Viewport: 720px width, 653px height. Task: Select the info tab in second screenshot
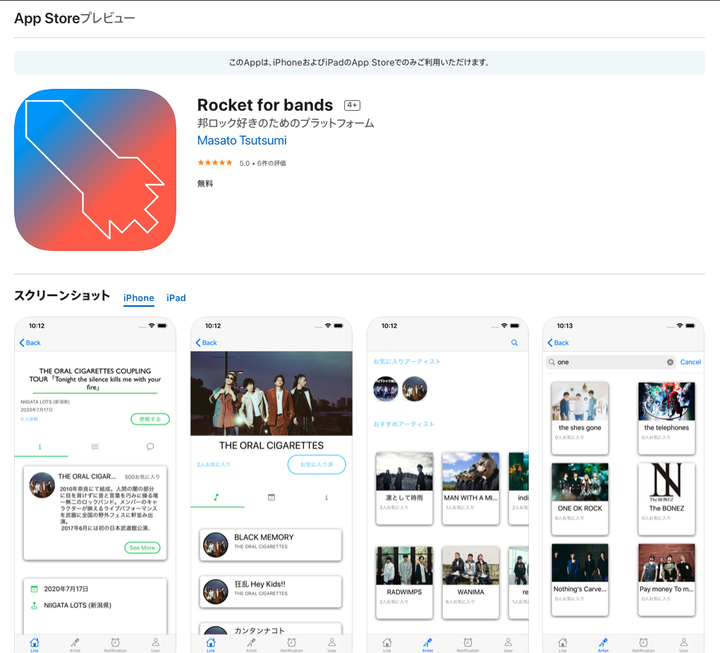tap(326, 497)
